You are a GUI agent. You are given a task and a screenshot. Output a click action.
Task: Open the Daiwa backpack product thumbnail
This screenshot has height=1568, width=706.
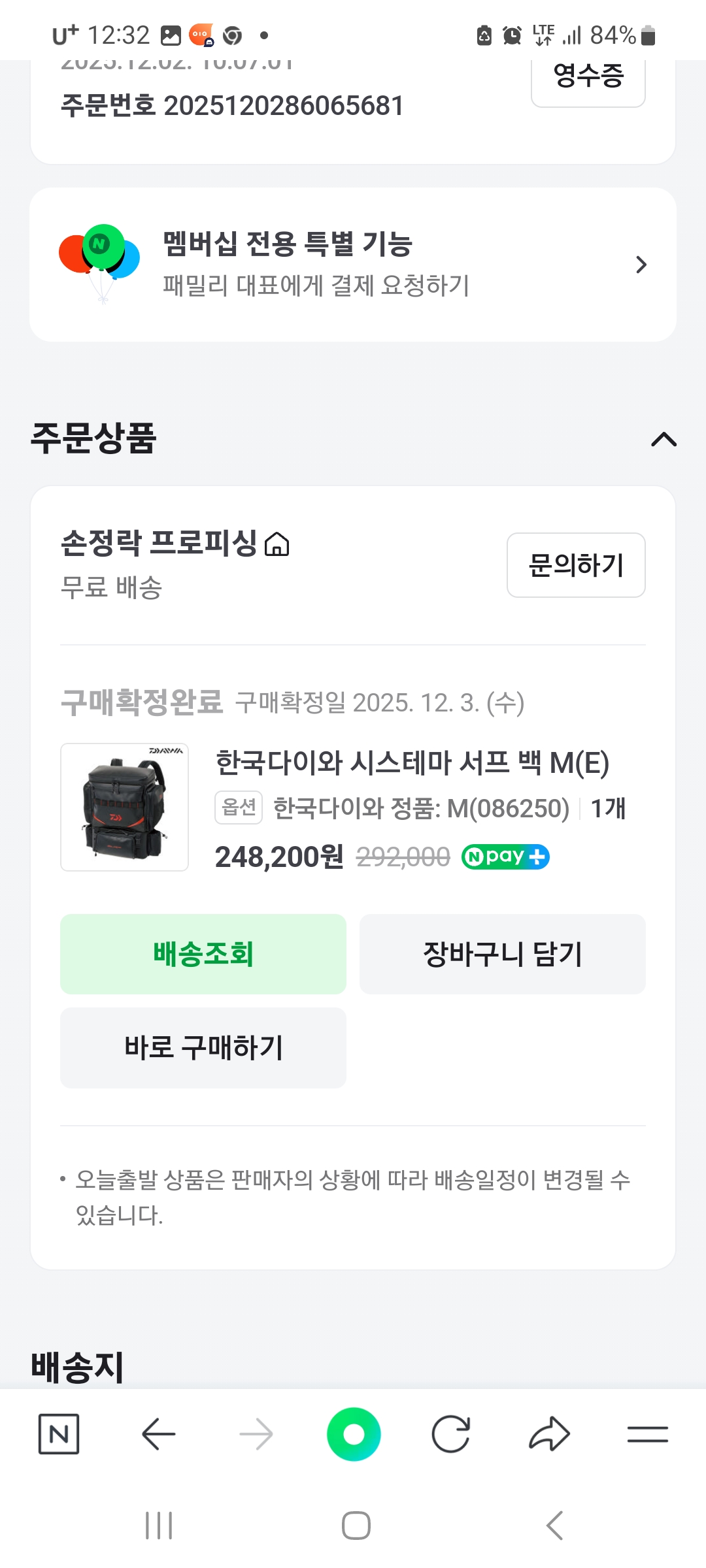tap(124, 807)
